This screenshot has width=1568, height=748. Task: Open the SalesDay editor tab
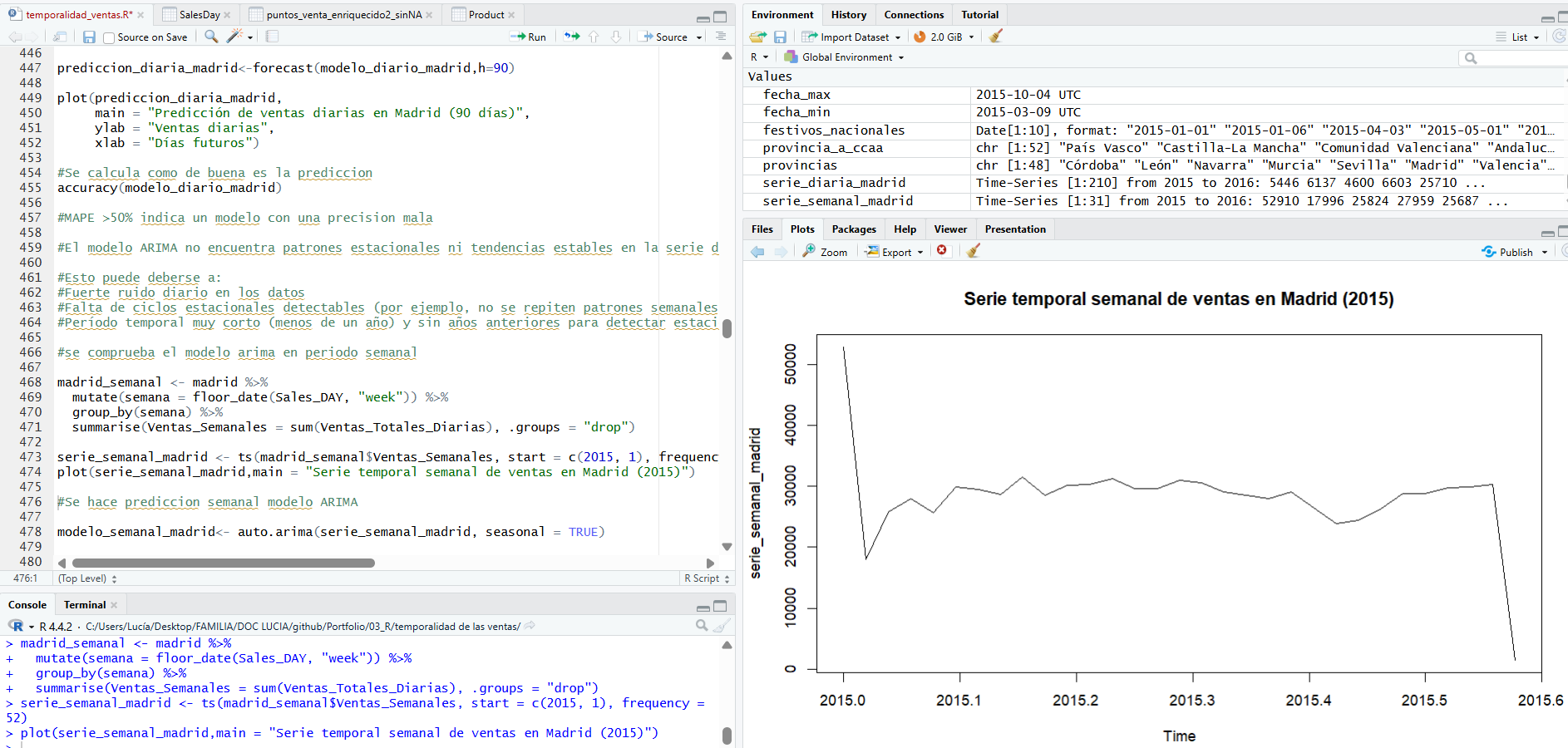tap(199, 15)
